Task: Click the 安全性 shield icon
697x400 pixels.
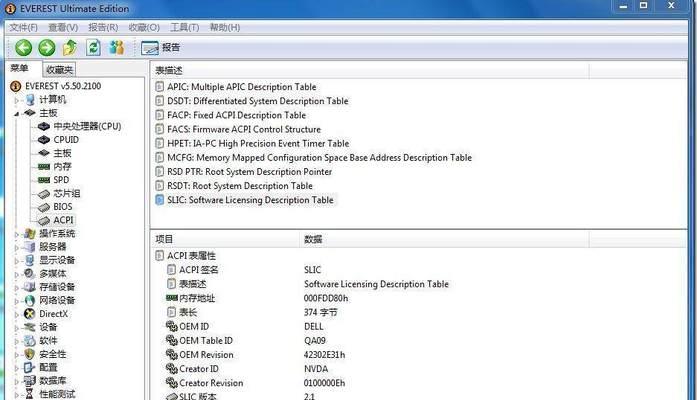Action: (x=29, y=354)
